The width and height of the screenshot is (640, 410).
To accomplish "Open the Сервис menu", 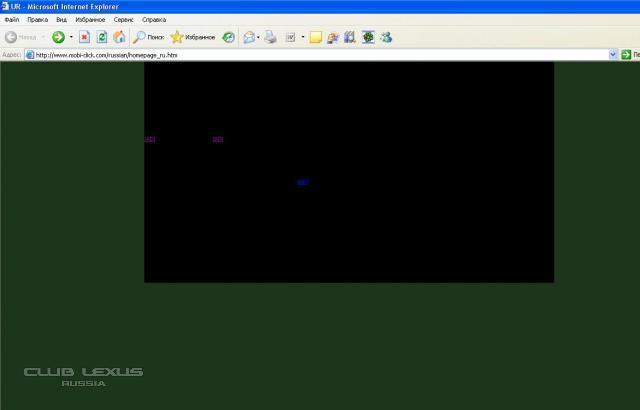I will point(124,19).
